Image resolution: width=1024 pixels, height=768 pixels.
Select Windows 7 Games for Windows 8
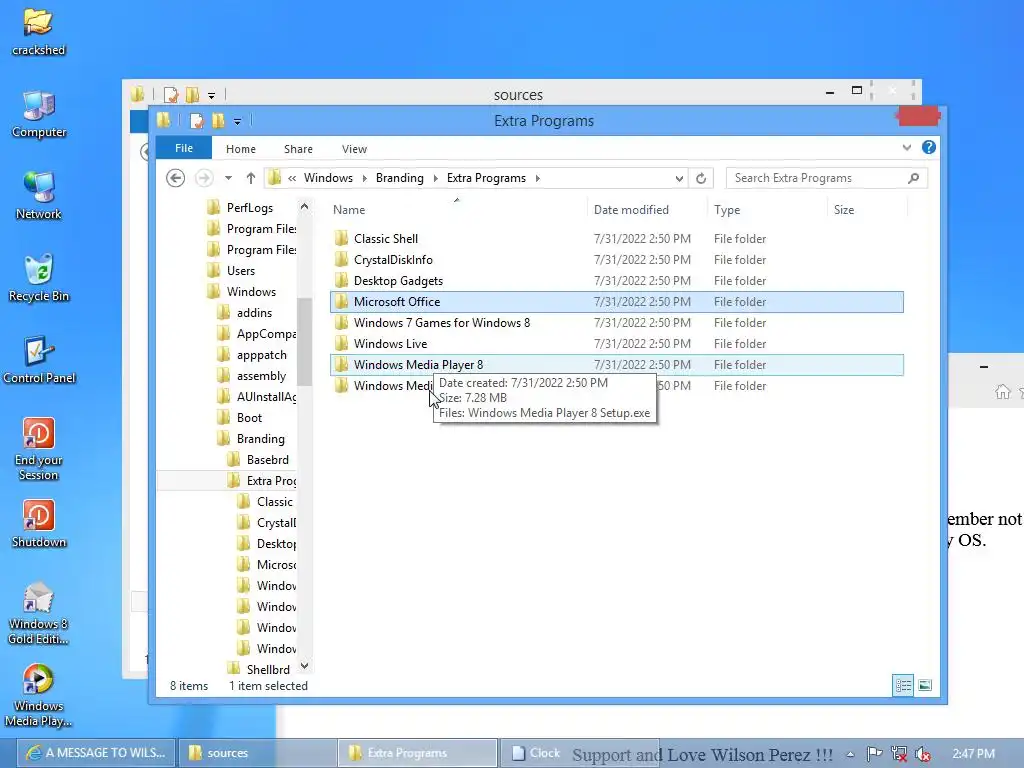pyautogui.click(x=616, y=323)
